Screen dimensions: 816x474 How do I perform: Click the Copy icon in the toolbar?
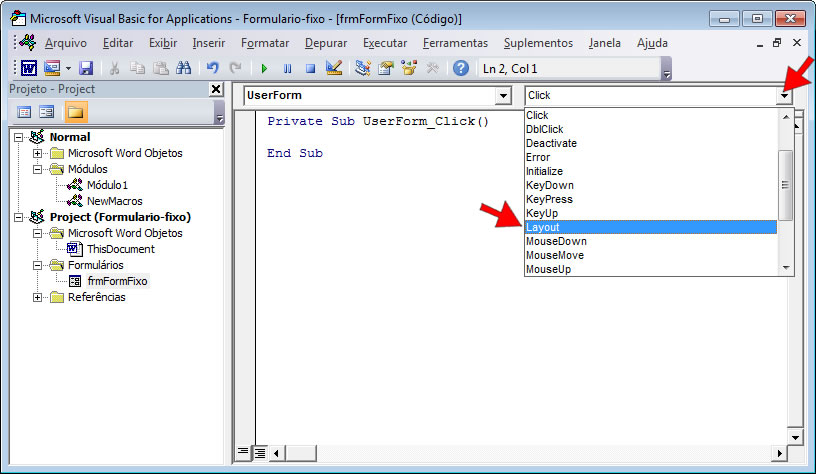click(137, 68)
